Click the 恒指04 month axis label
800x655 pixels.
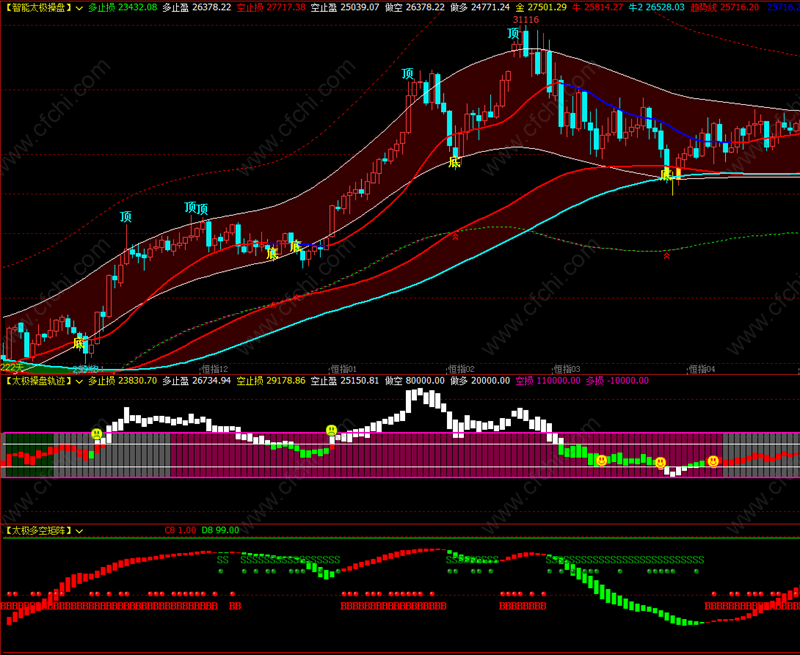coord(702,369)
